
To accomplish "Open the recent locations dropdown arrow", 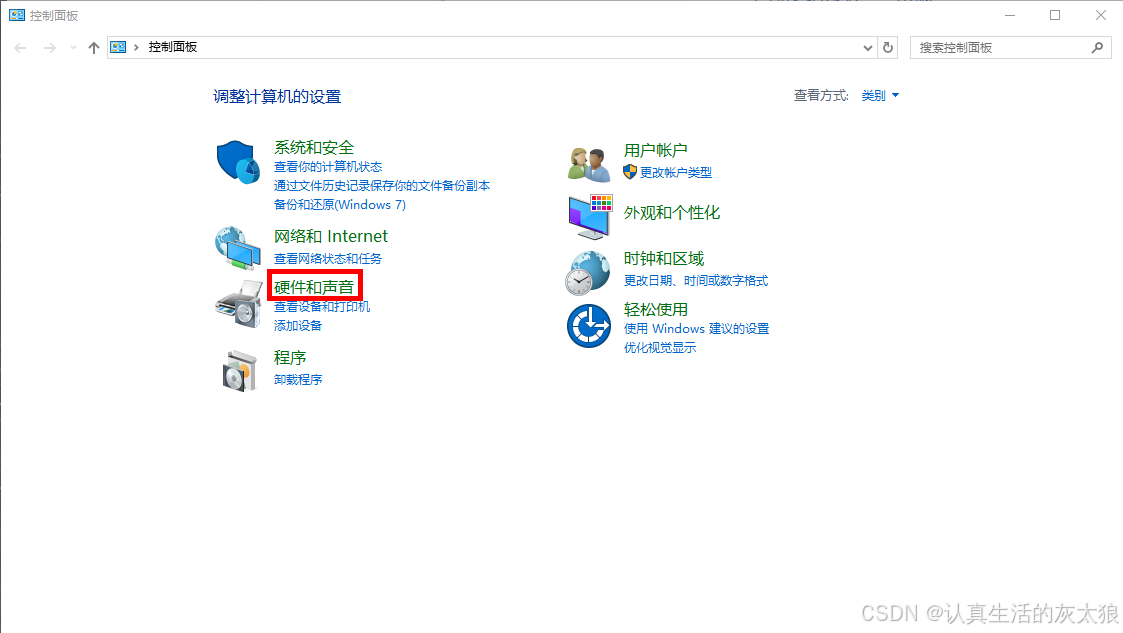I will point(73,48).
